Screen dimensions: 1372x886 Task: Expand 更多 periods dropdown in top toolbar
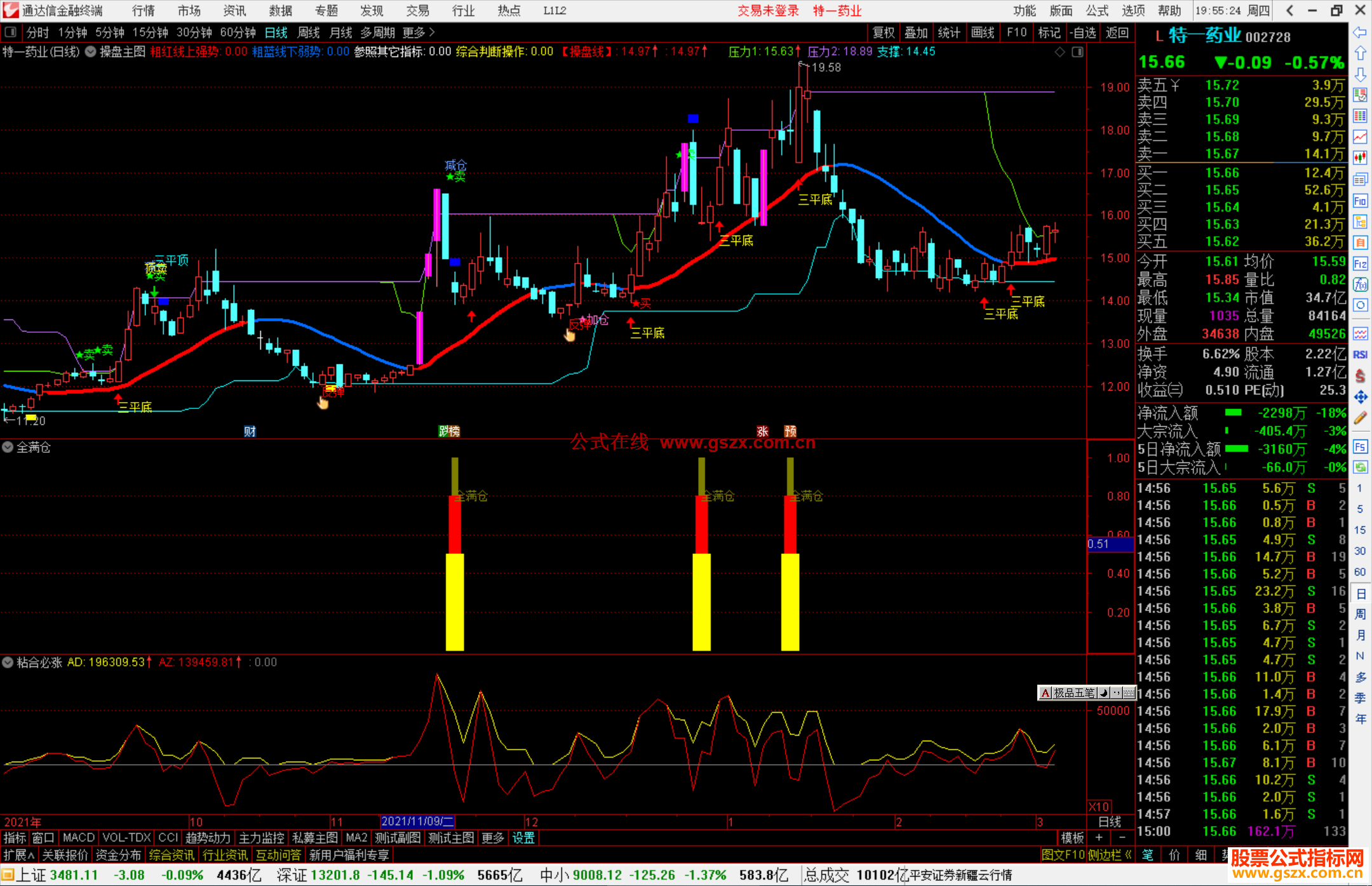(x=419, y=32)
